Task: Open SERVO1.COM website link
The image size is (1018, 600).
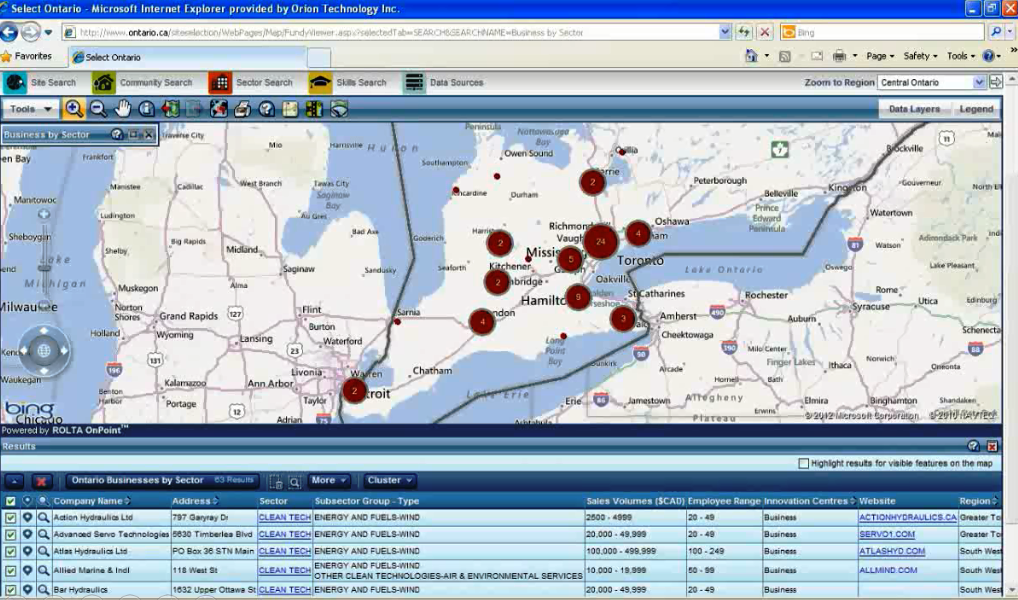Action: click(887, 534)
